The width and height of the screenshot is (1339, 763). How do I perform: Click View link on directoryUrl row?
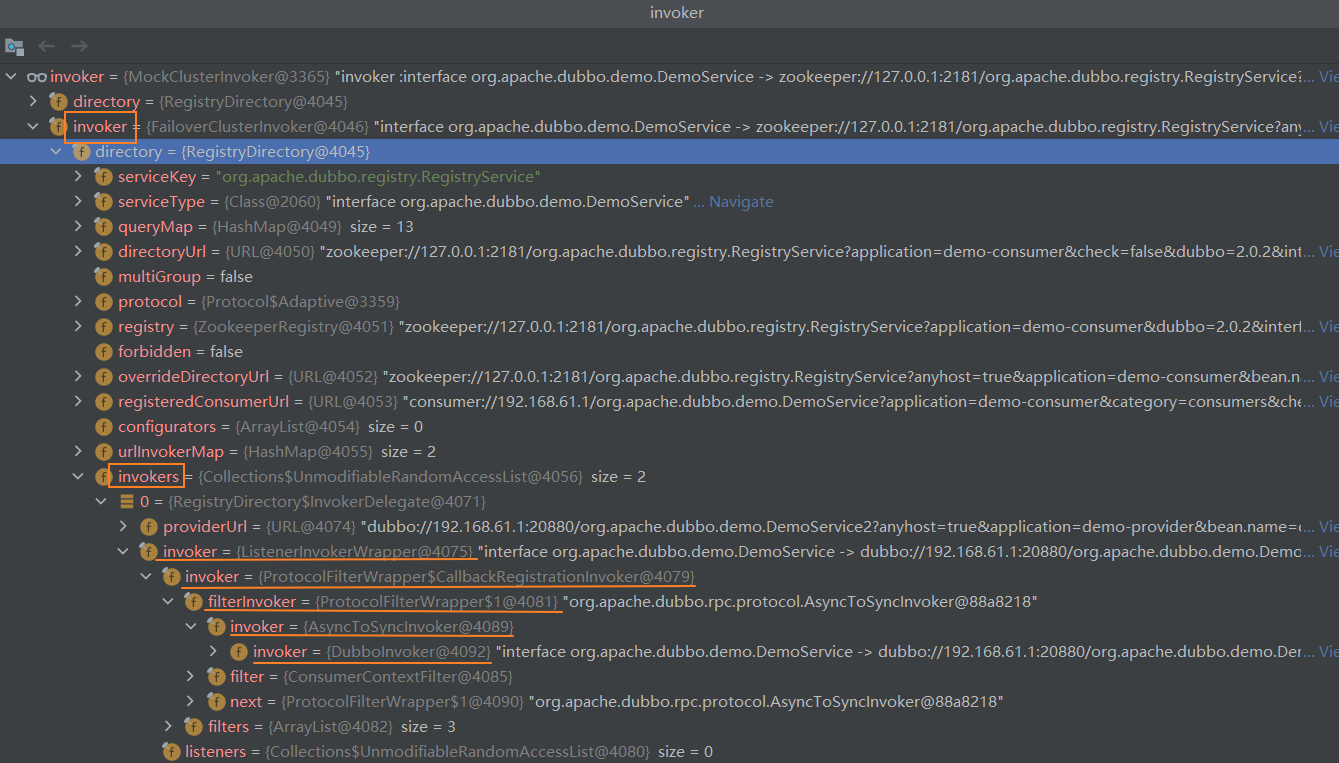[1328, 252]
